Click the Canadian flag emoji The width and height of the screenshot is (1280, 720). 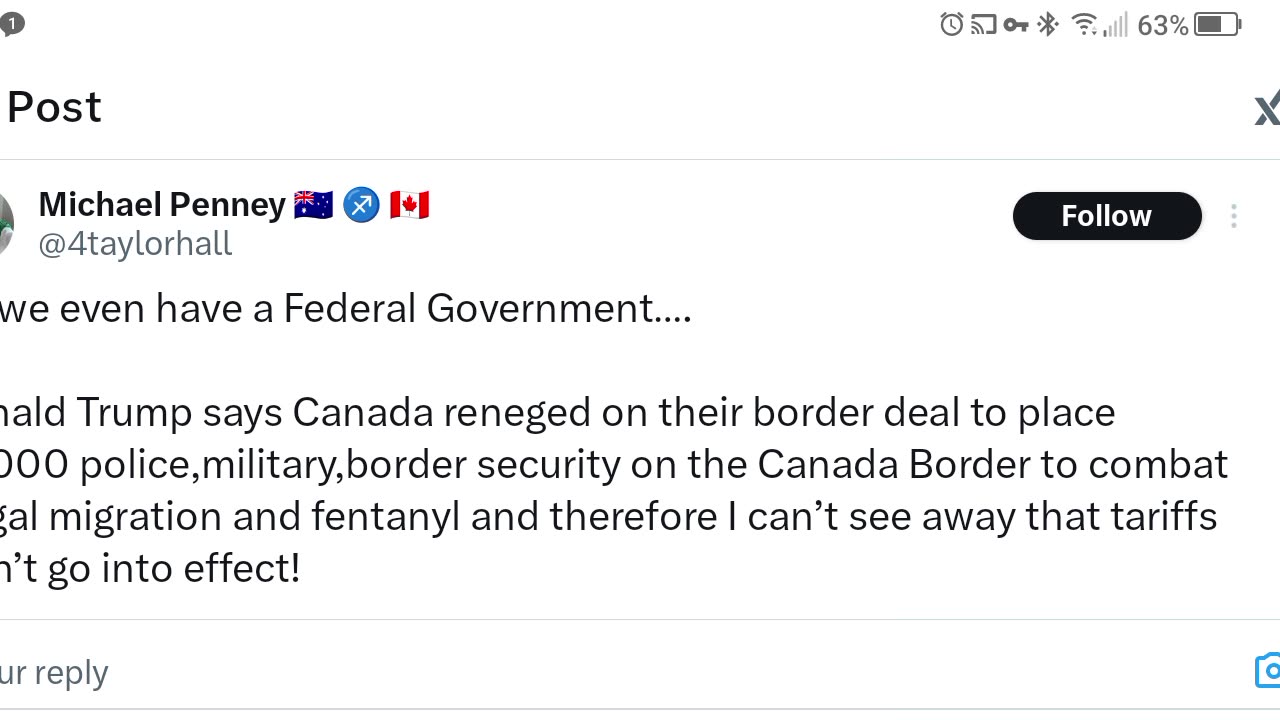pyautogui.click(x=409, y=205)
